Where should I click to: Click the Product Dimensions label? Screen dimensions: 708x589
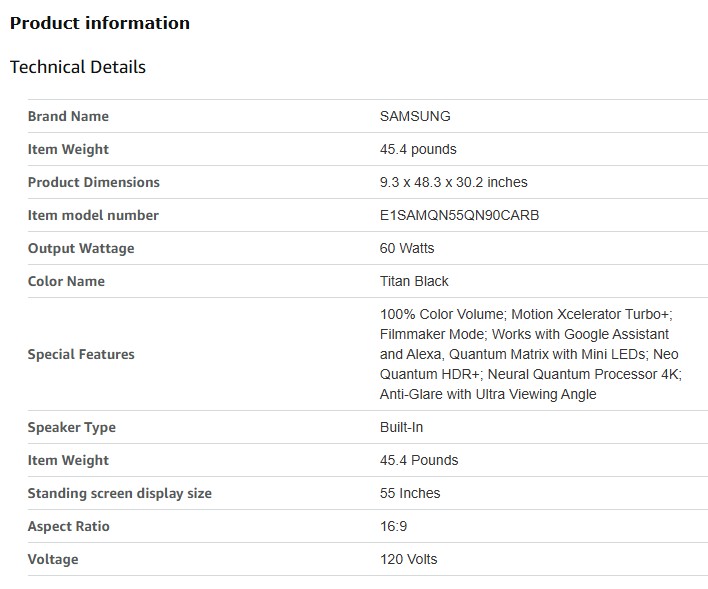(x=93, y=182)
